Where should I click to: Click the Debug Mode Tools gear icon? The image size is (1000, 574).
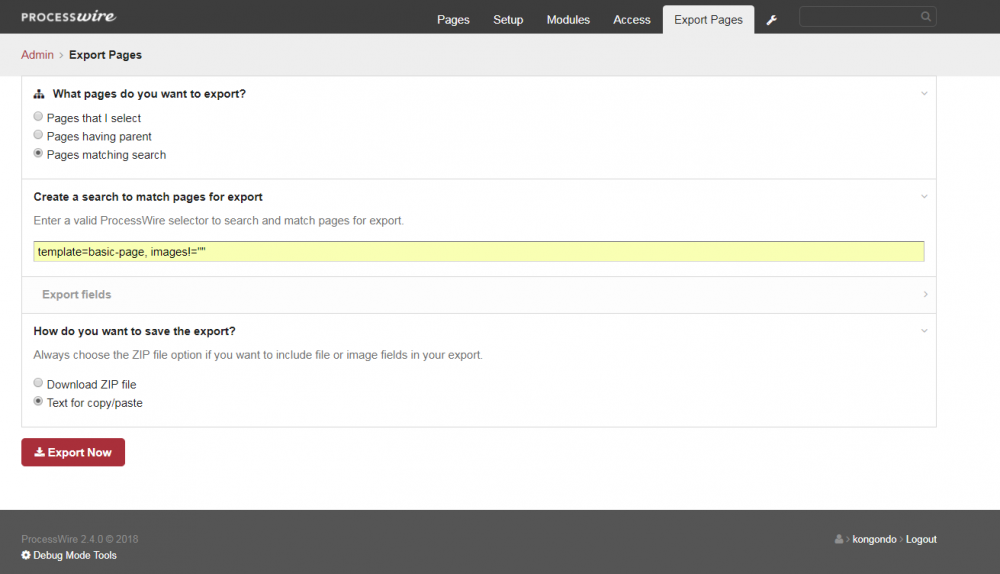coord(26,555)
